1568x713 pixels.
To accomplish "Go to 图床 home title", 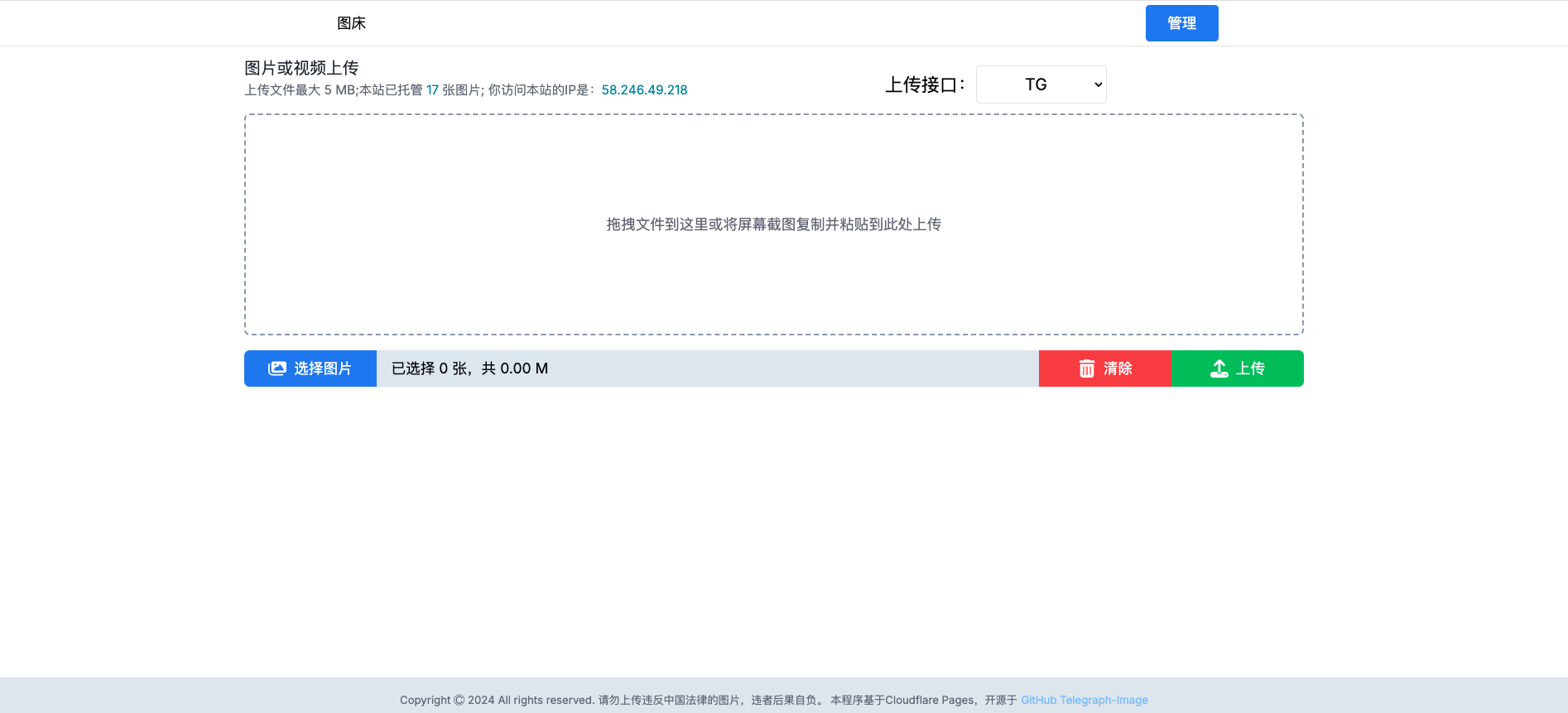I will tap(351, 23).
